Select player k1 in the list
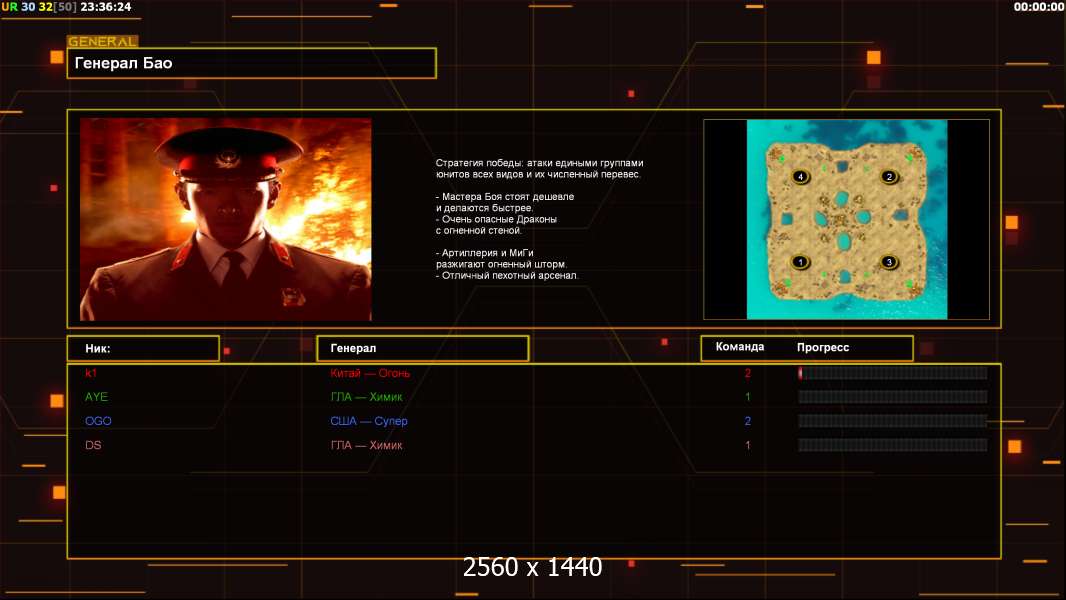The height and width of the screenshot is (600, 1066). tap(91, 373)
